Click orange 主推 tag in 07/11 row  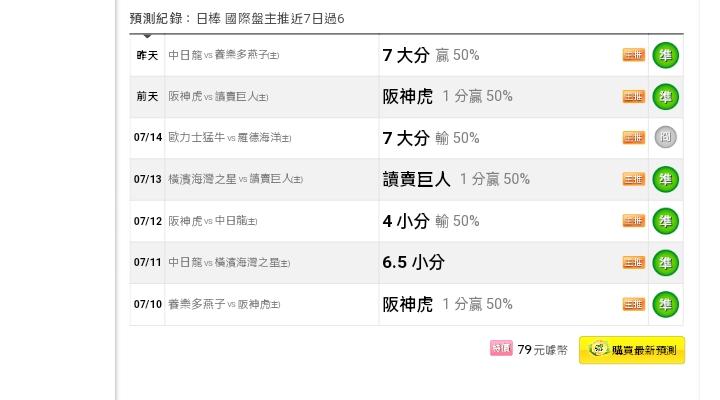[x=634, y=263]
